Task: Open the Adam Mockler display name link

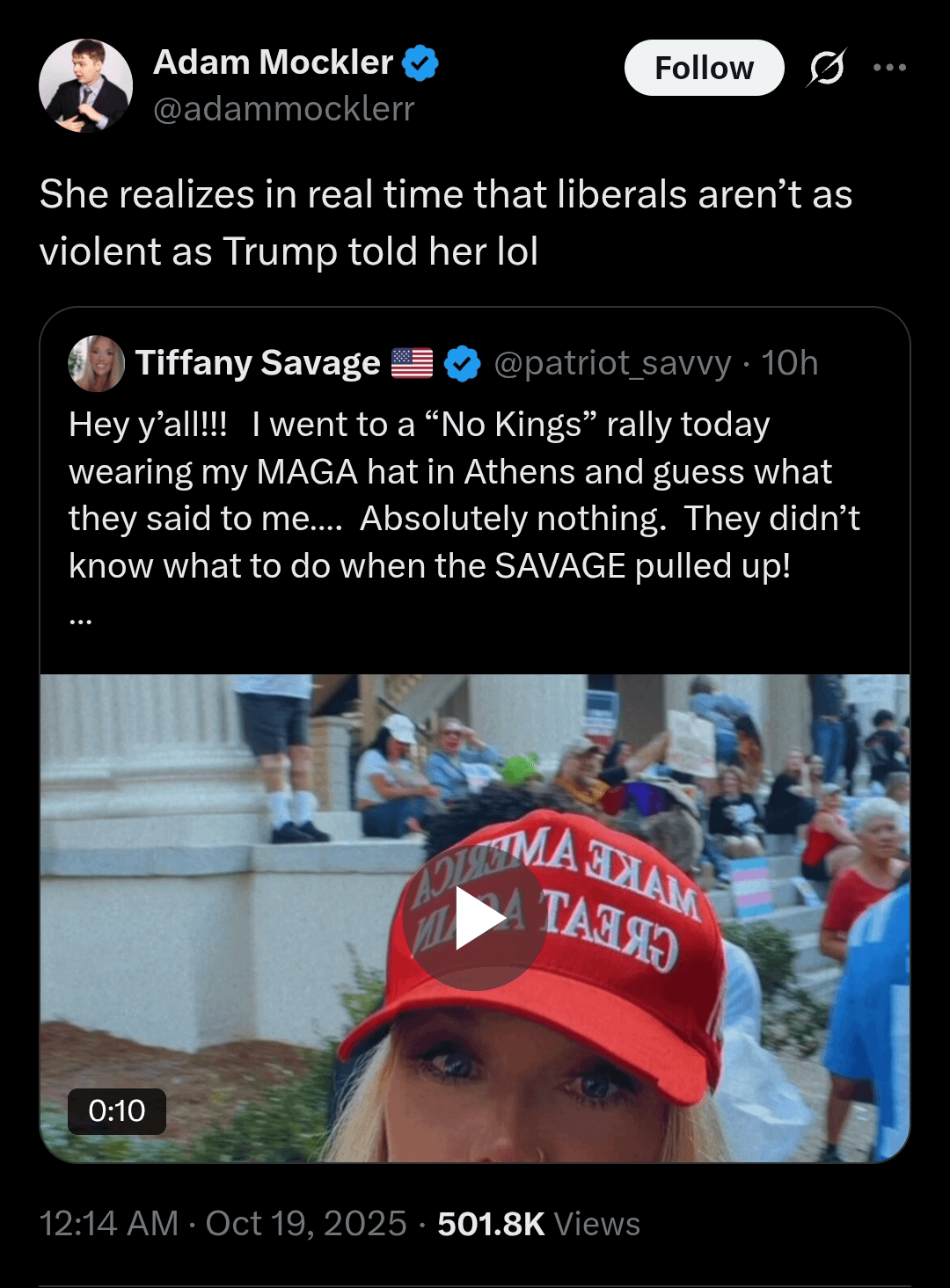Action: pyautogui.click(x=273, y=62)
